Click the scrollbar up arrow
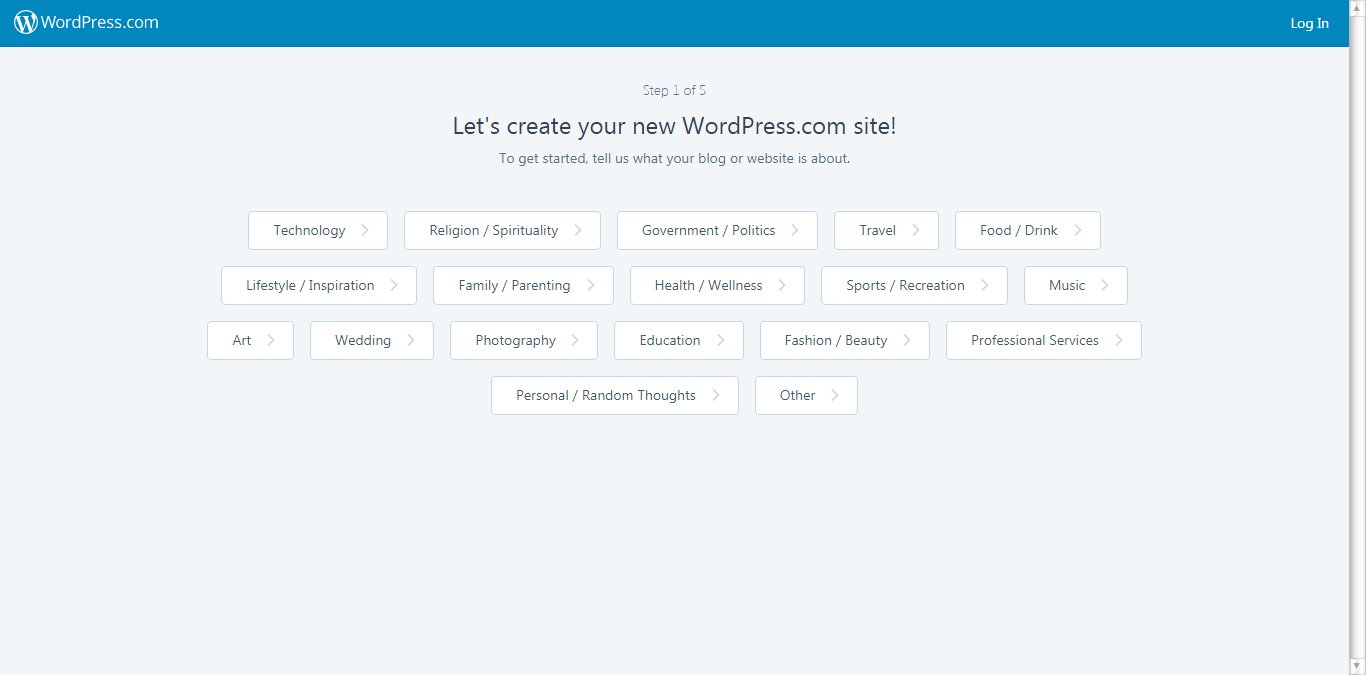The width and height of the screenshot is (1366, 675). [x=1357, y=7]
